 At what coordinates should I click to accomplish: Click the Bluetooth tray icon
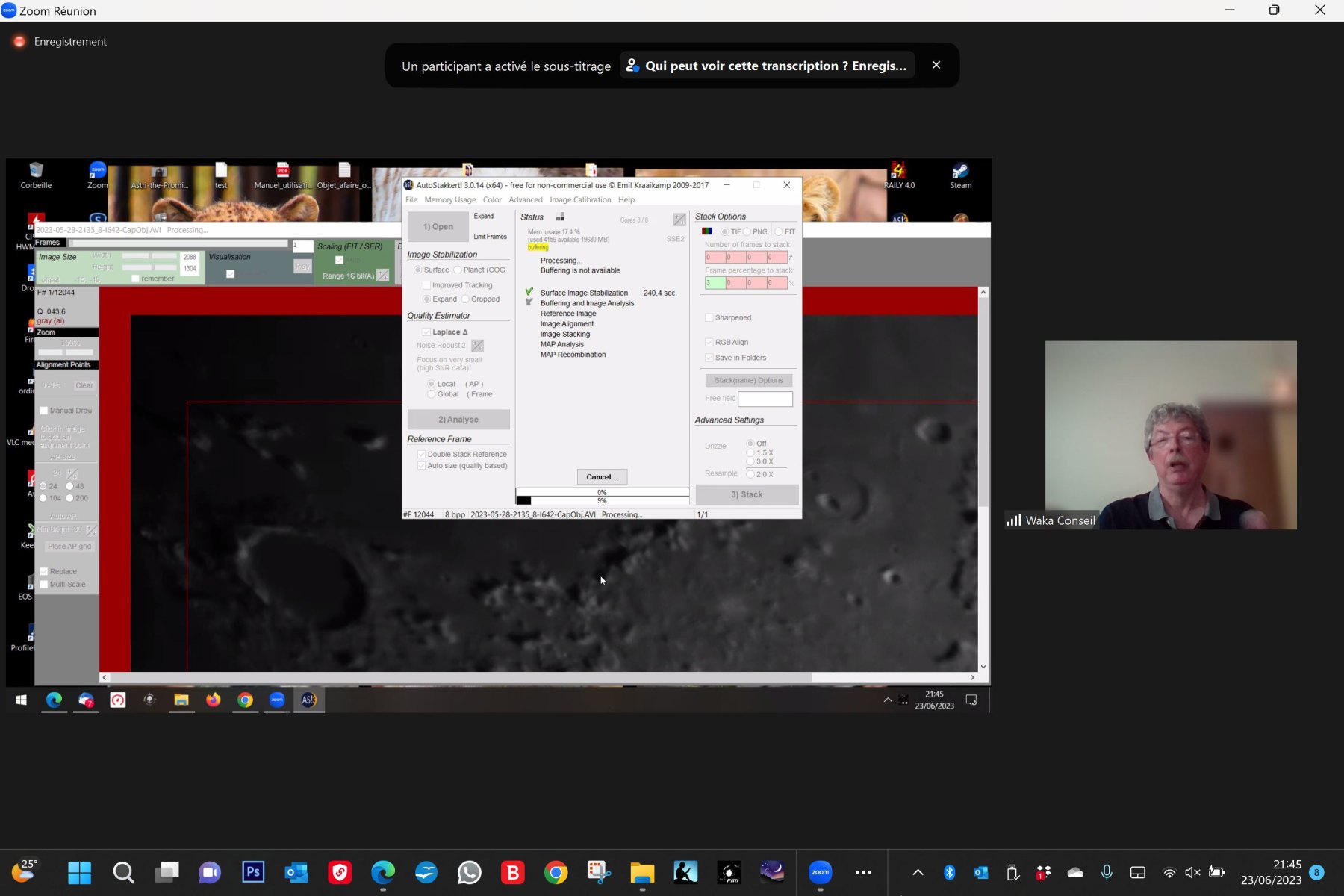(x=949, y=872)
